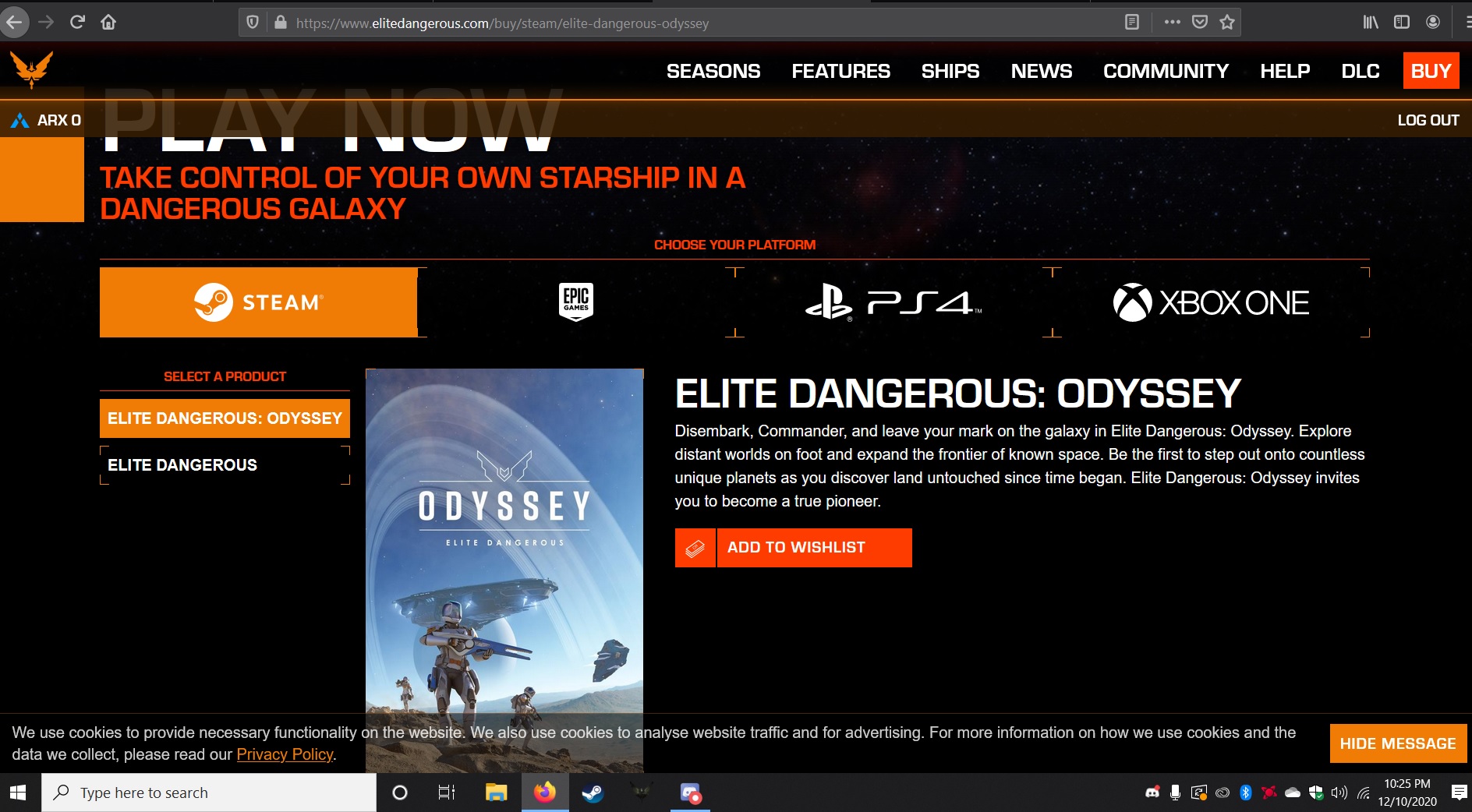The image size is (1472, 812).
Task: Select the PS4 platform
Action: click(x=893, y=302)
